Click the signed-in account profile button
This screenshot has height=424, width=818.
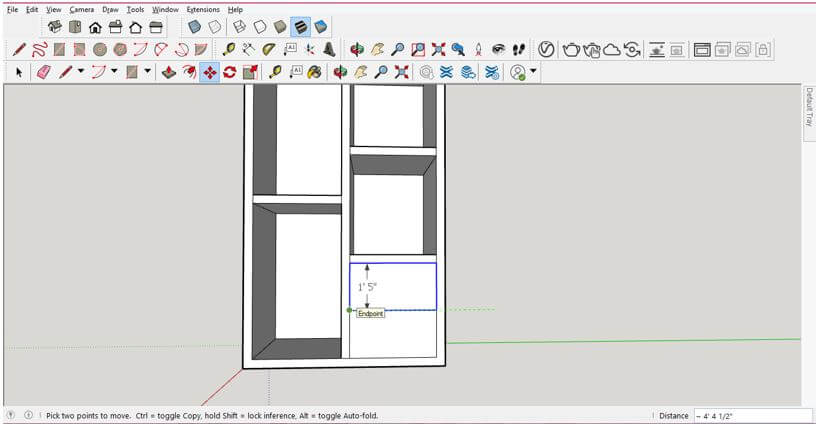click(518, 72)
